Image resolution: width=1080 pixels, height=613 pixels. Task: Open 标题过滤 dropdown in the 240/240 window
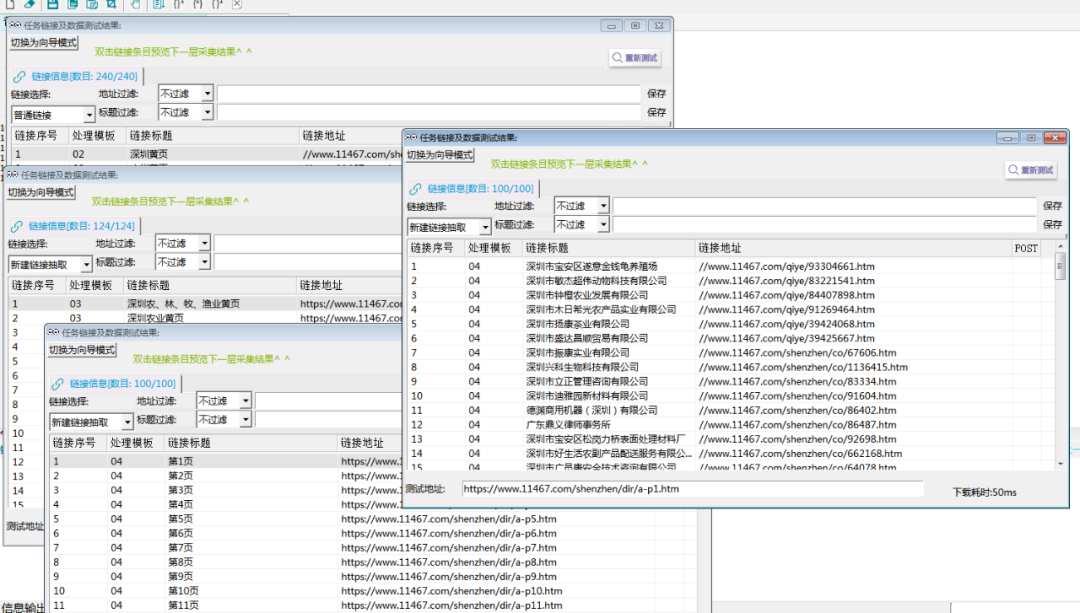tap(185, 112)
